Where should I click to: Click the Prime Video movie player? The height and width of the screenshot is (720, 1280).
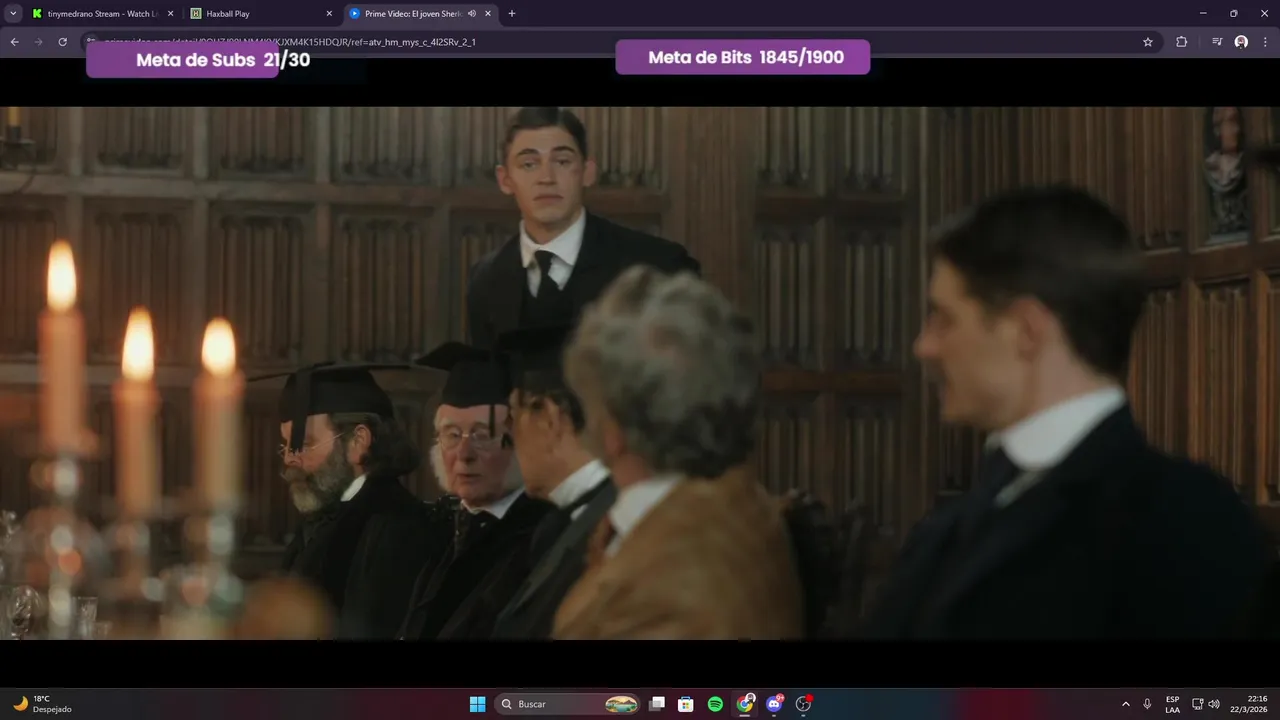[x=640, y=373]
